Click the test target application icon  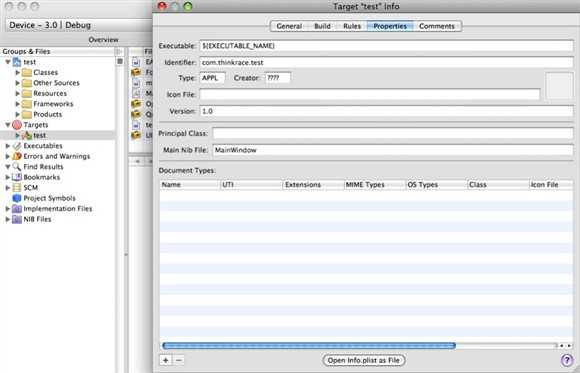tap(27, 135)
